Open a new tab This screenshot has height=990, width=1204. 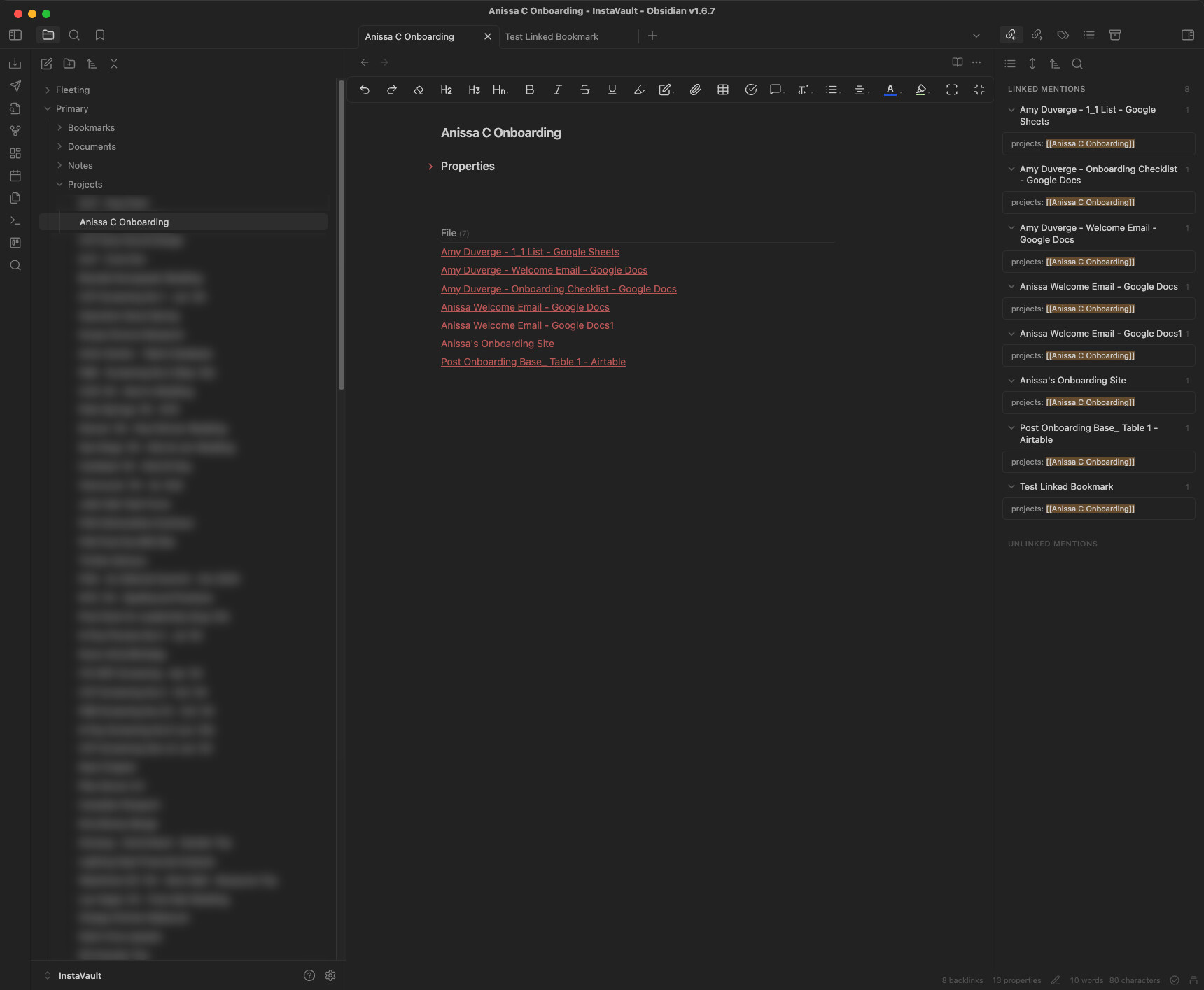(x=652, y=36)
